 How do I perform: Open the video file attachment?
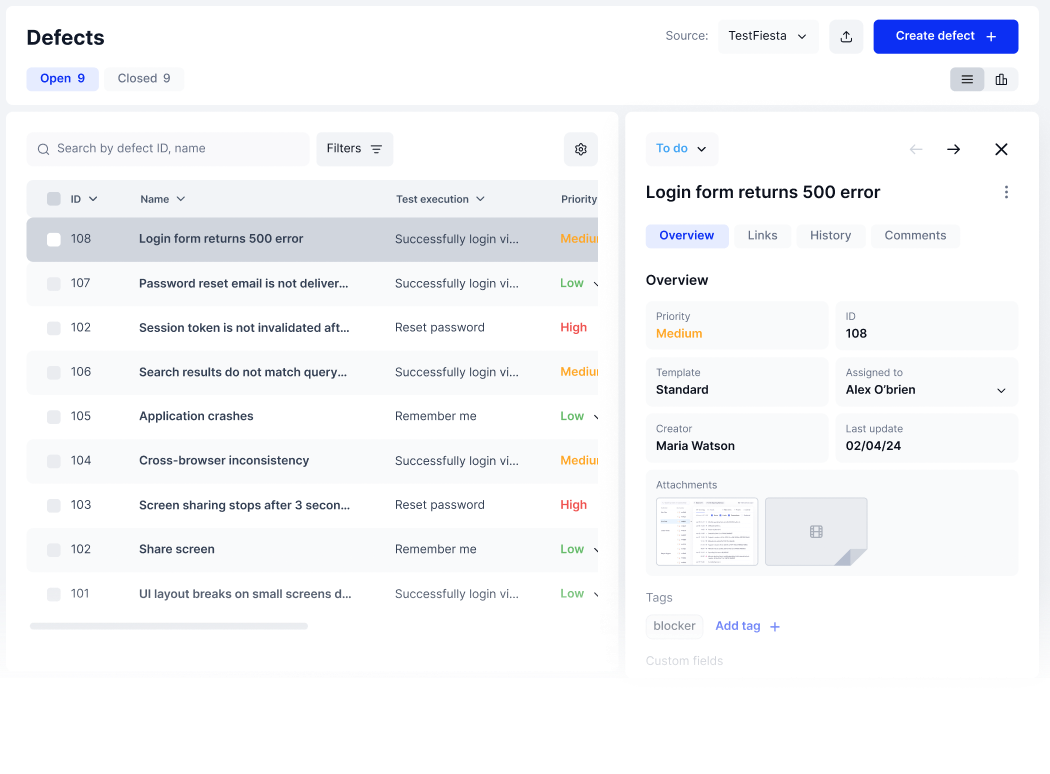coord(816,532)
